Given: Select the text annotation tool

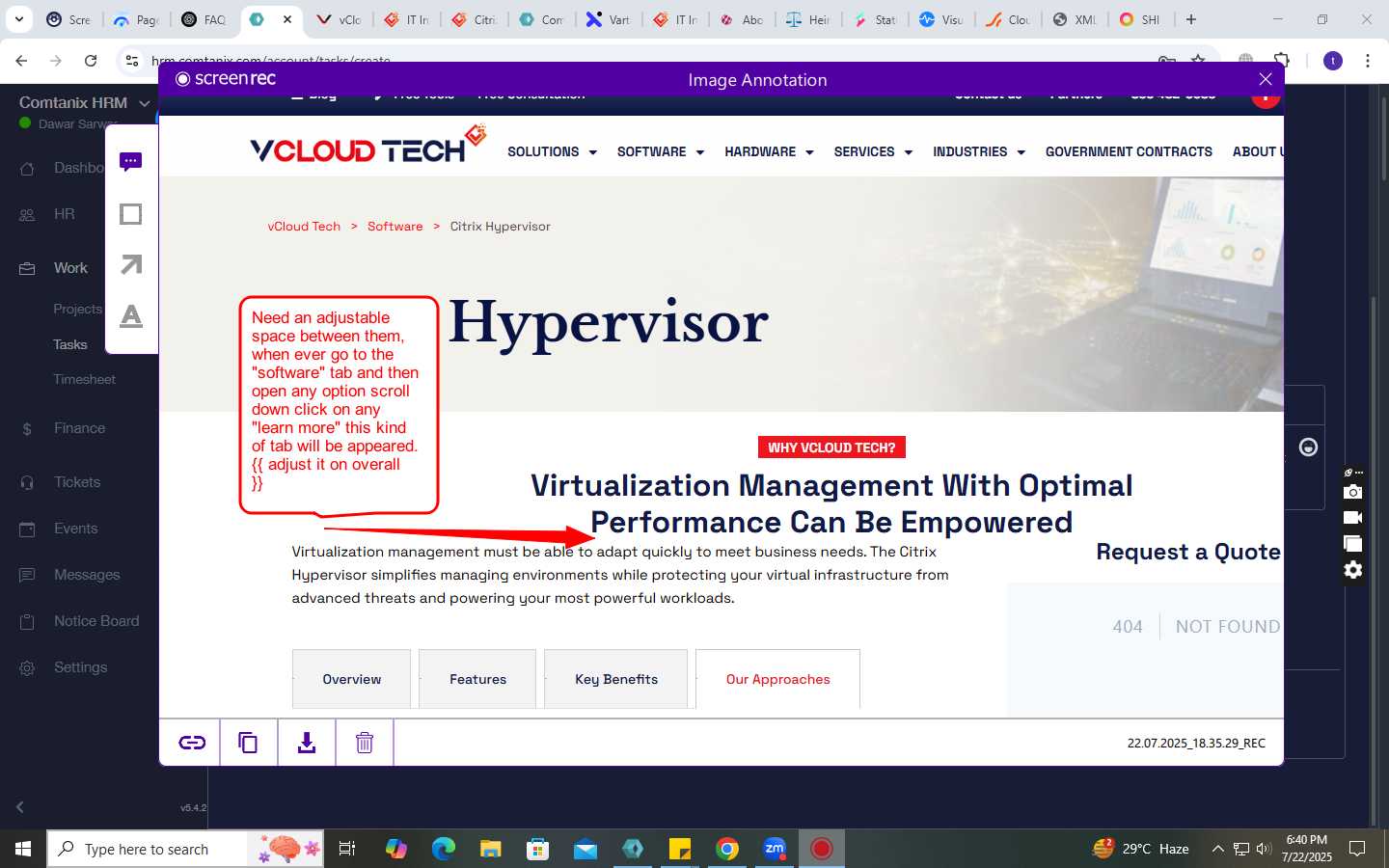Looking at the screenshot, I should pyautogui.click(x=131, y=315).
